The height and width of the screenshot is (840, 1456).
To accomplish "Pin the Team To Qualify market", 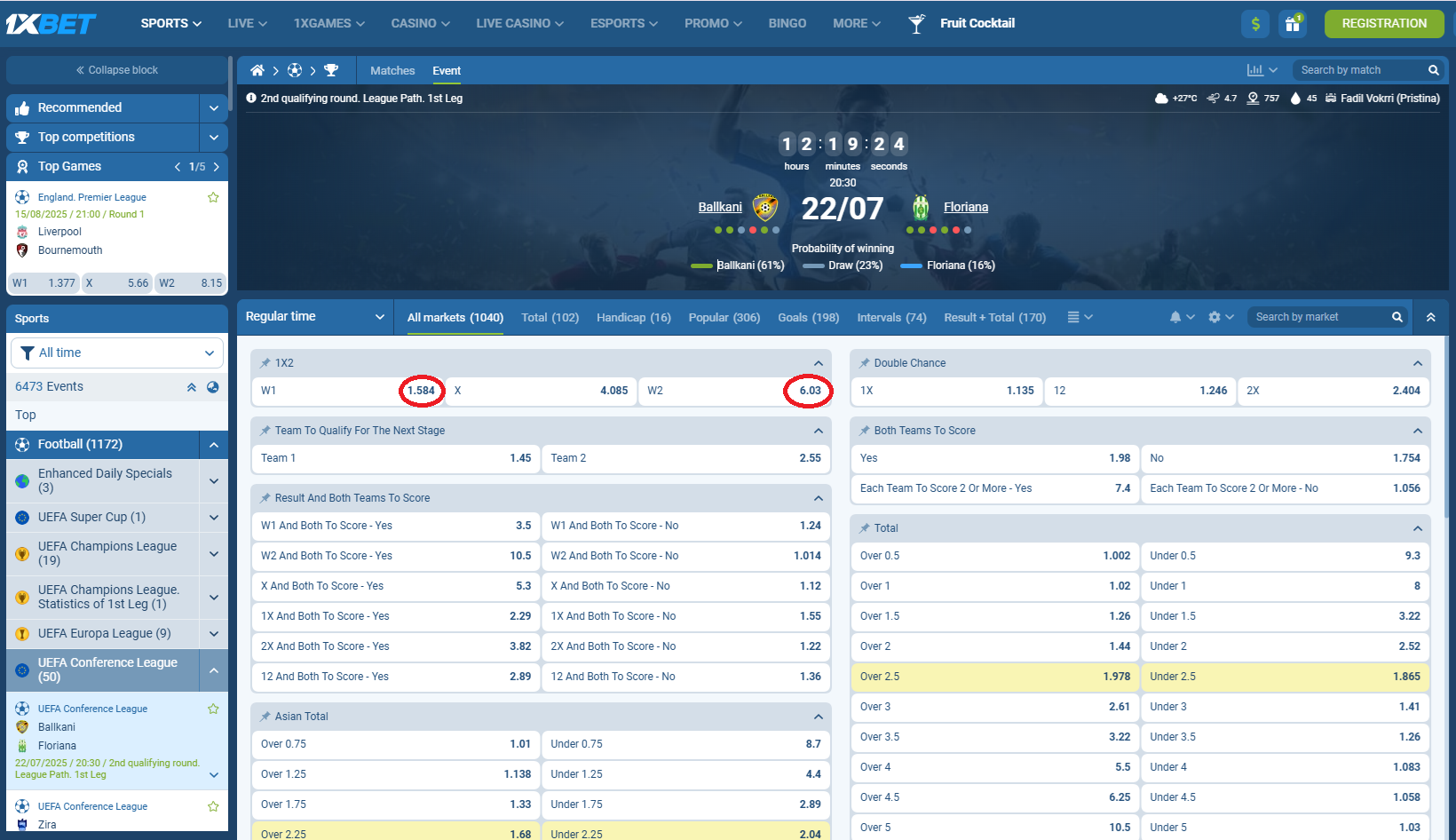I will (x=265, y=431).
